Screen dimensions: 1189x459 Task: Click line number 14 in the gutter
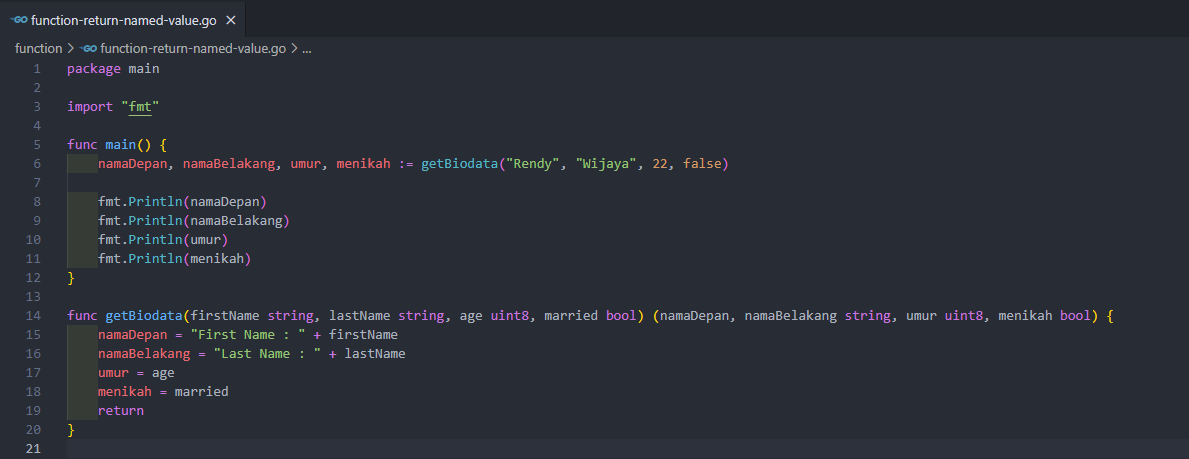[33, 316]
